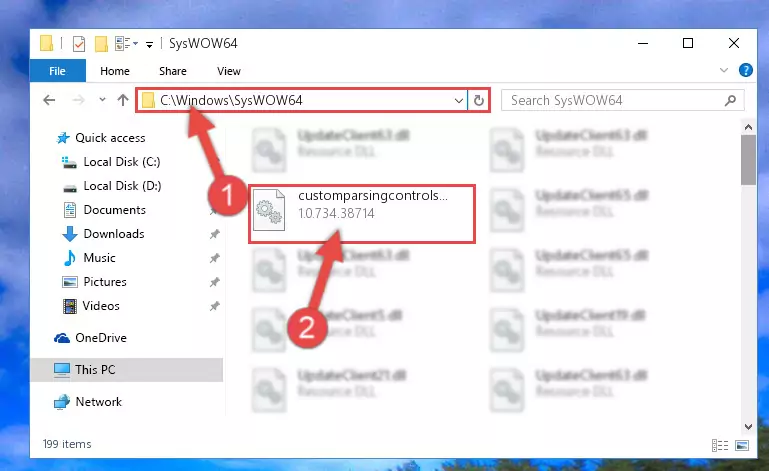Click the 199 items status text
Viewport: 769px width, 471px height.
(67, 444)
